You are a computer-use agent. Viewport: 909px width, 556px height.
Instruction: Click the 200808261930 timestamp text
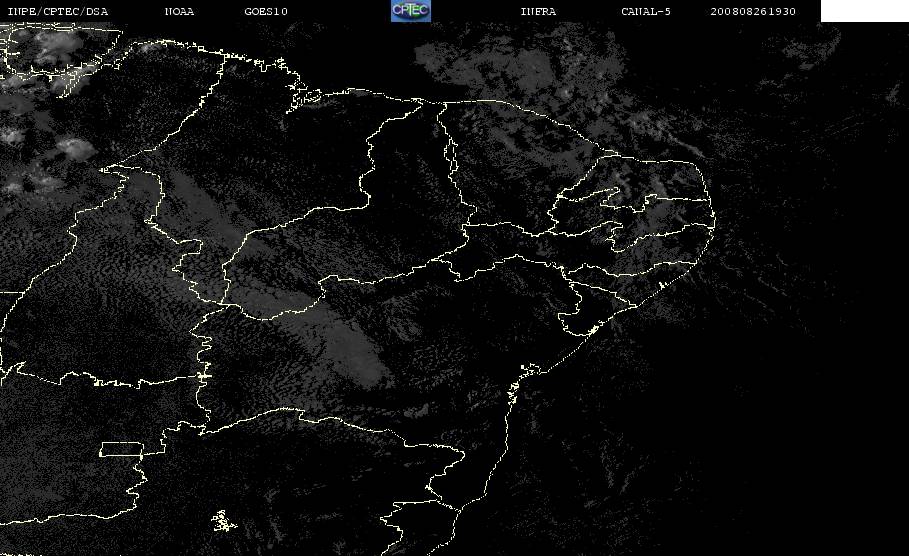pos(753,11)
